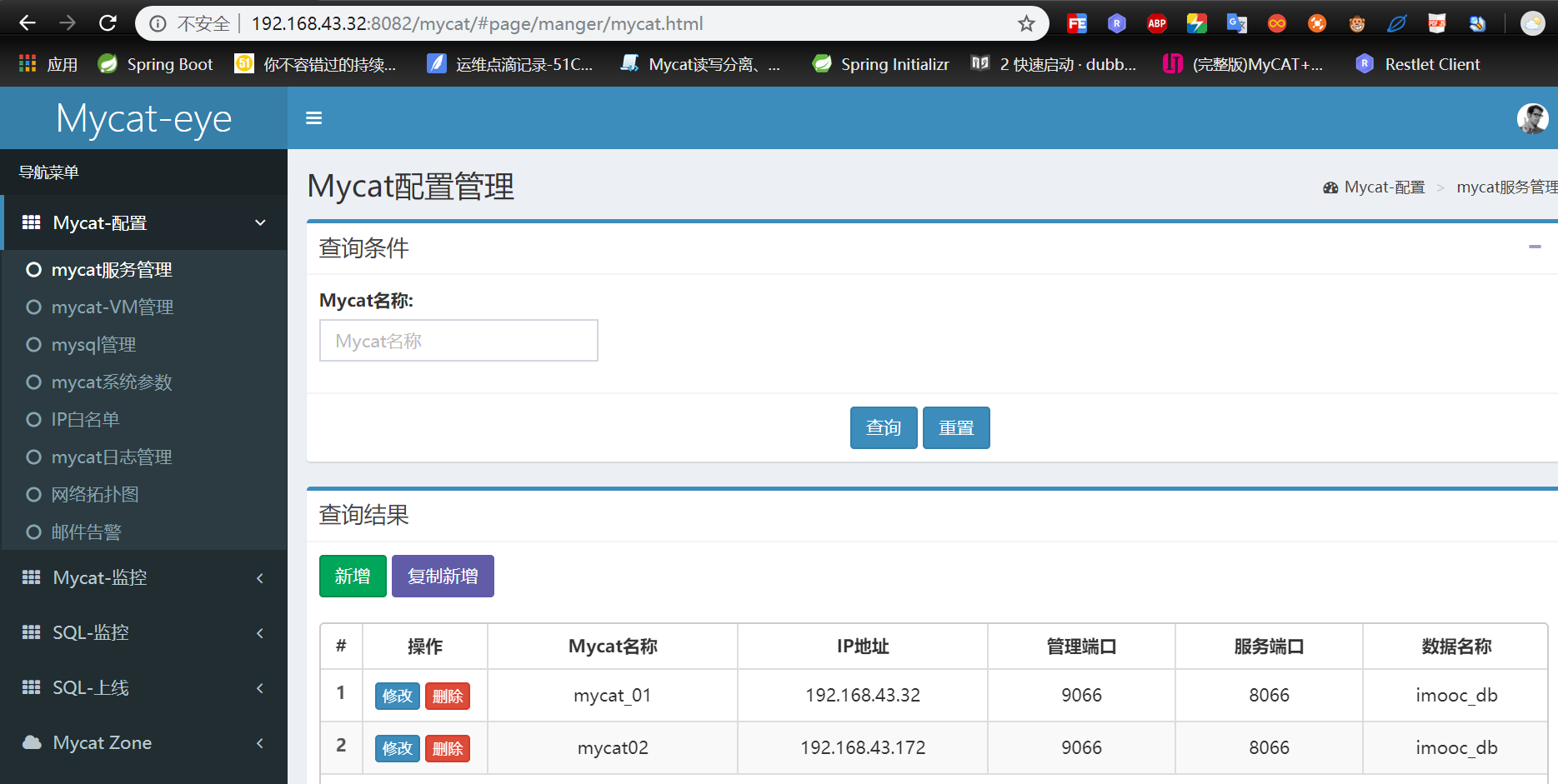
Task: Click the purple 复制新增 button
Action: pyautogui.click(x=443, y=576)
